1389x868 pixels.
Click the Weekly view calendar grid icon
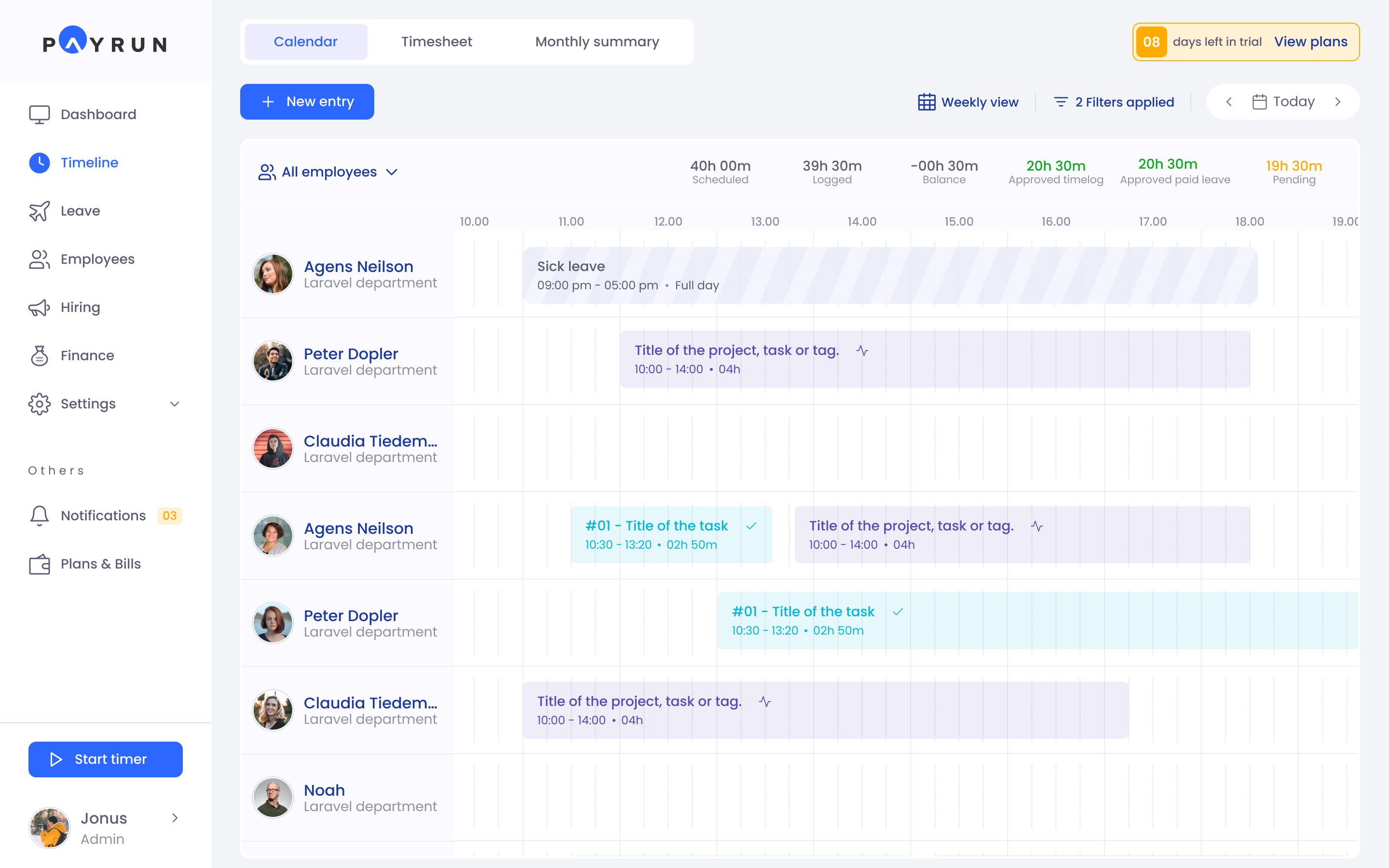(926, 102)
